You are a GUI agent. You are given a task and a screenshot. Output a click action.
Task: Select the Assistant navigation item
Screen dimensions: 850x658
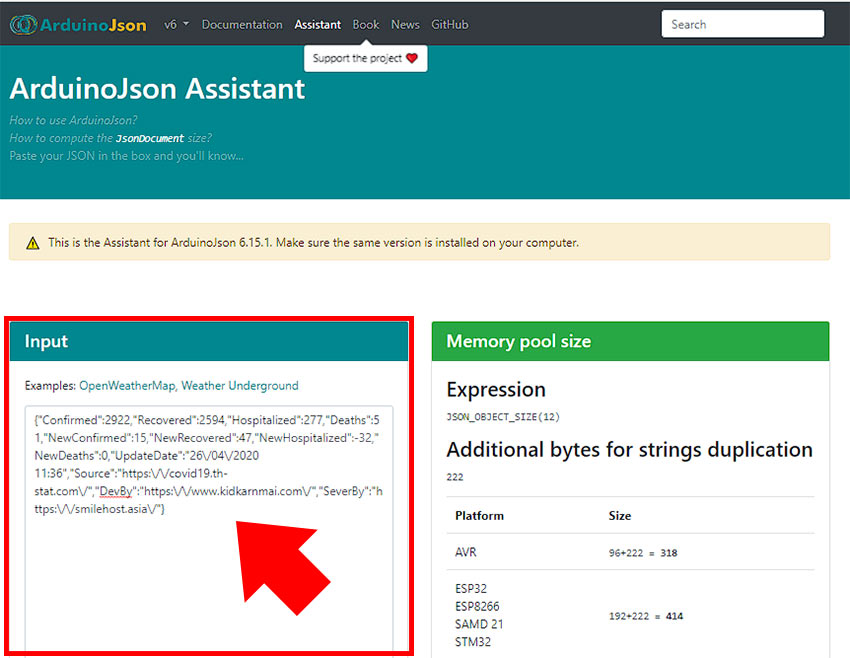(x=317, y=24)
